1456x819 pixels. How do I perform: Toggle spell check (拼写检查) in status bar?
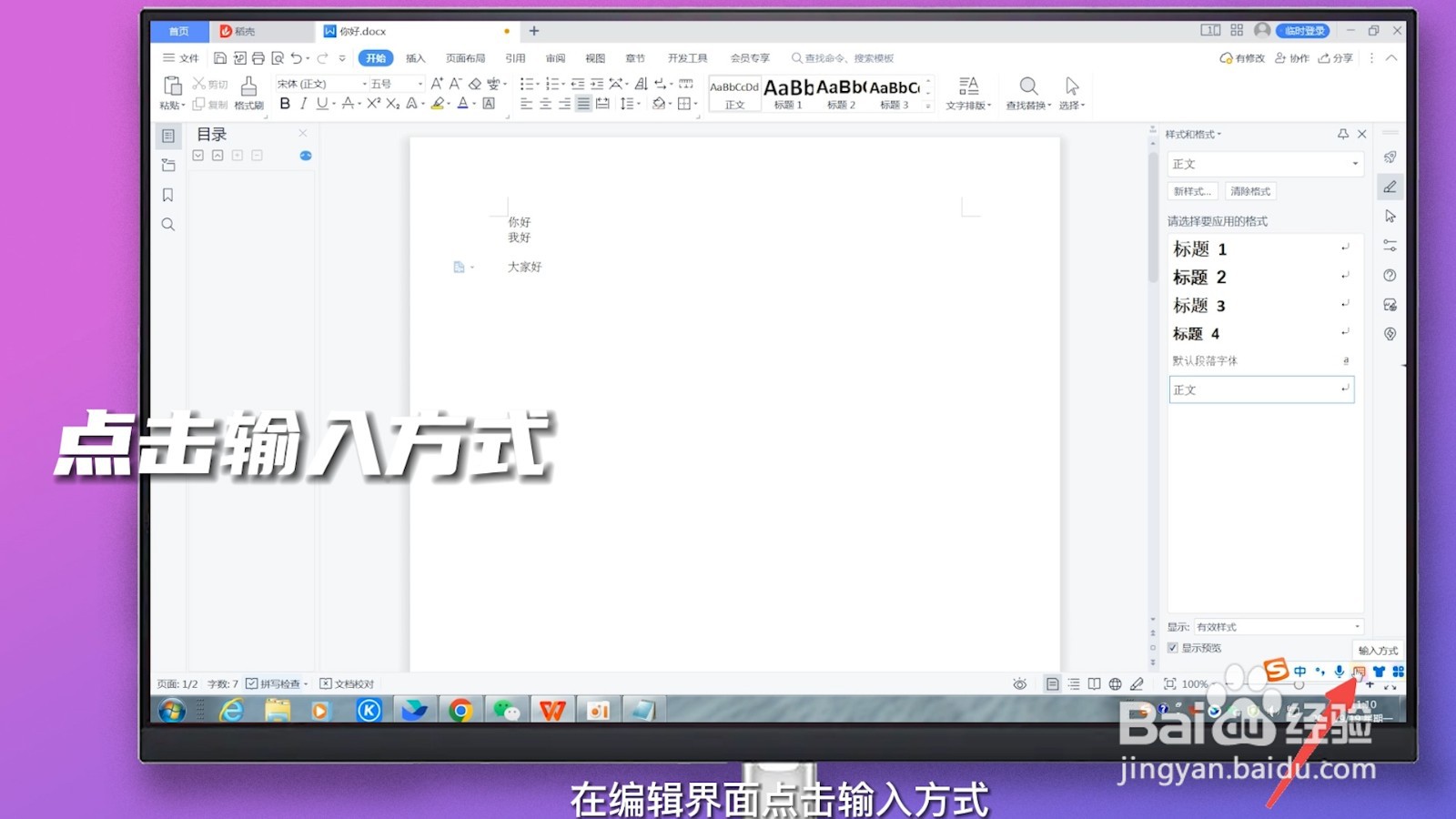coord(277,683)
